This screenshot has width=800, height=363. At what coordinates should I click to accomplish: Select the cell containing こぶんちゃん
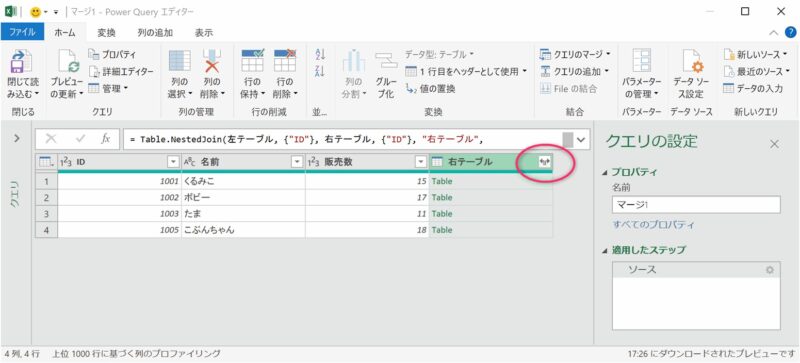pyautogui.click(x=243, y=230)
